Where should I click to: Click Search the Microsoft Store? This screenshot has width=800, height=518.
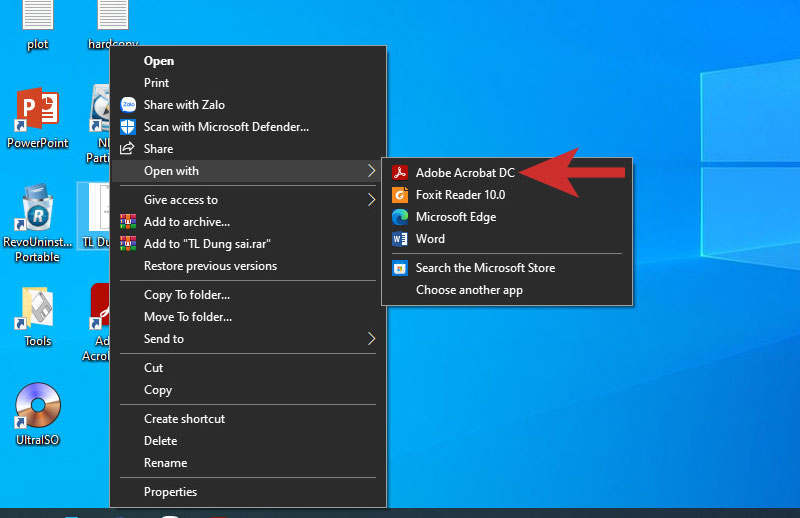[x=485, y=268]
